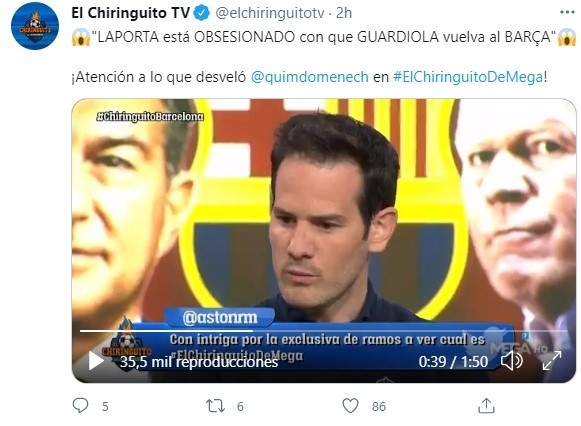Open the 2h tweet timestamp
Screen dimensions: 581x426
344,13
